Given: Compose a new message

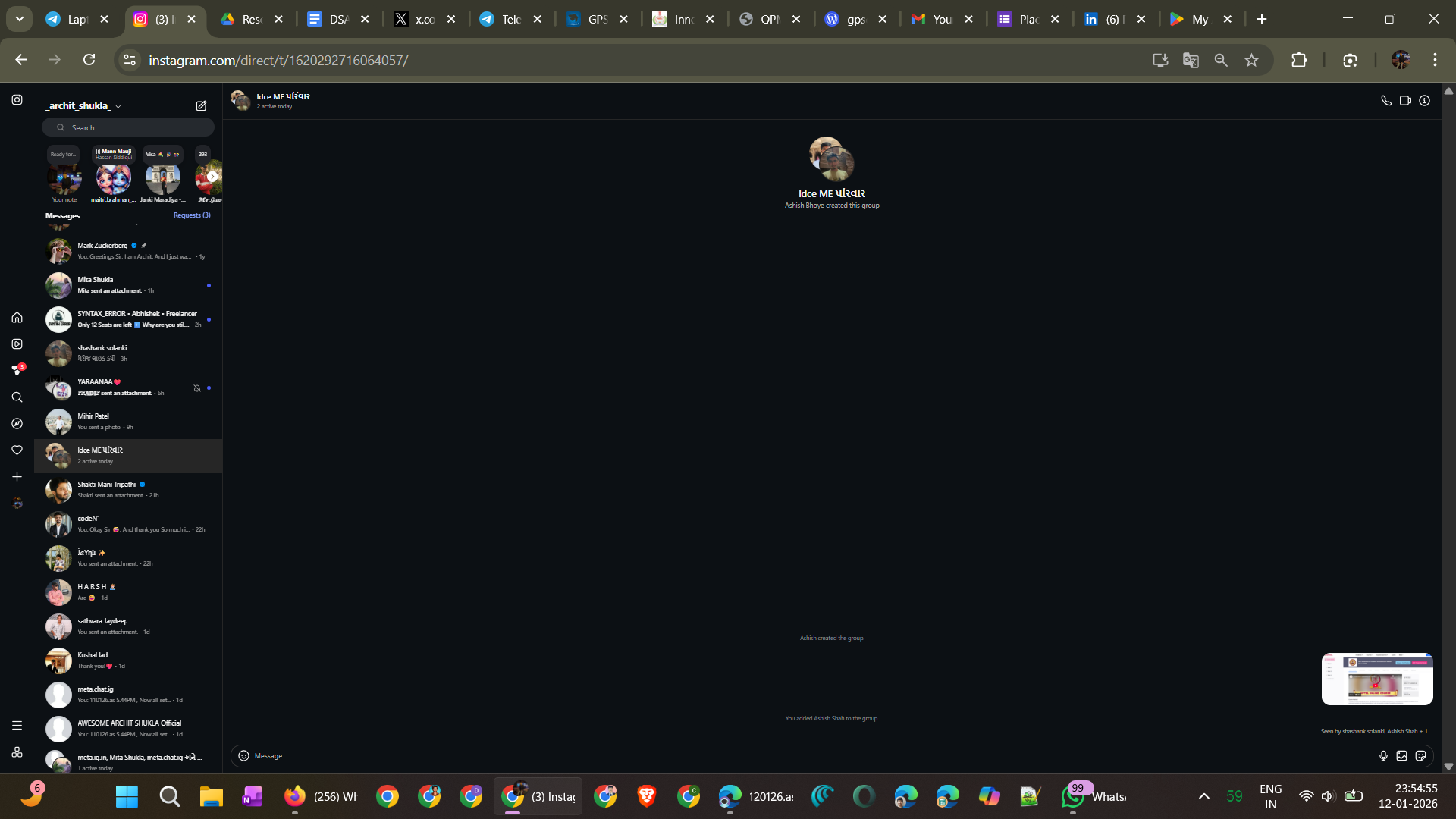Looking at the screenshot, I should click(201, 106).
